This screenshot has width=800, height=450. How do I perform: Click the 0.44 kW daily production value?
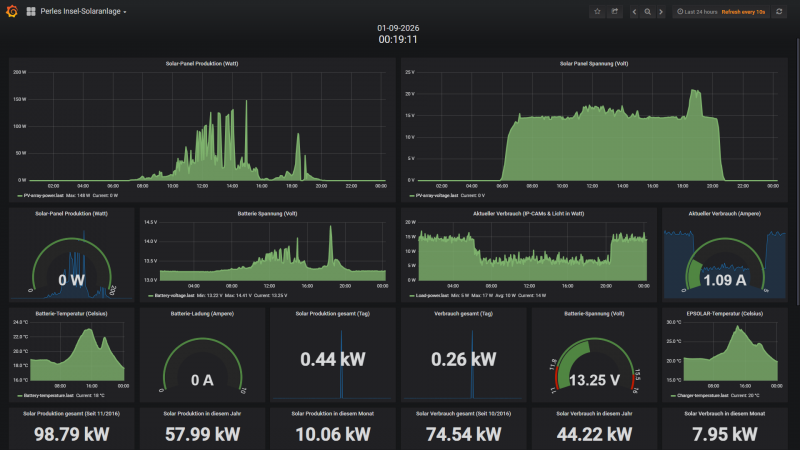tap(333, 359)
